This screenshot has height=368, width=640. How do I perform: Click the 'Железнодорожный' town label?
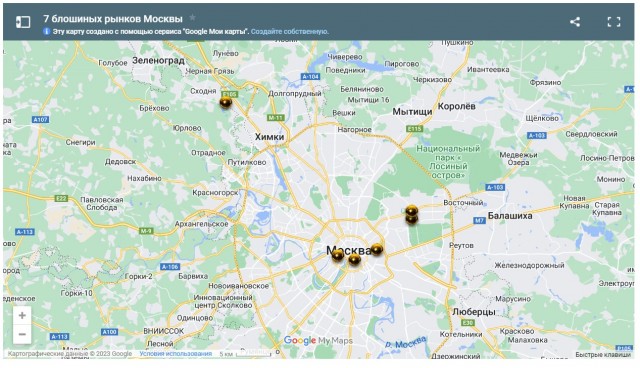(x=529, y=265)
